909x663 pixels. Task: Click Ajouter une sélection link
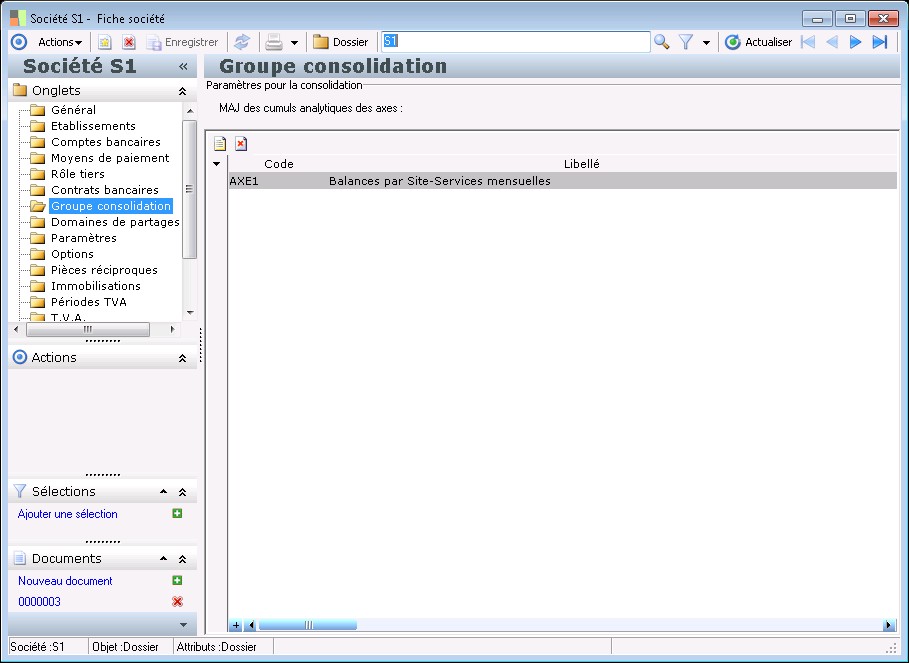pos(67,514)
